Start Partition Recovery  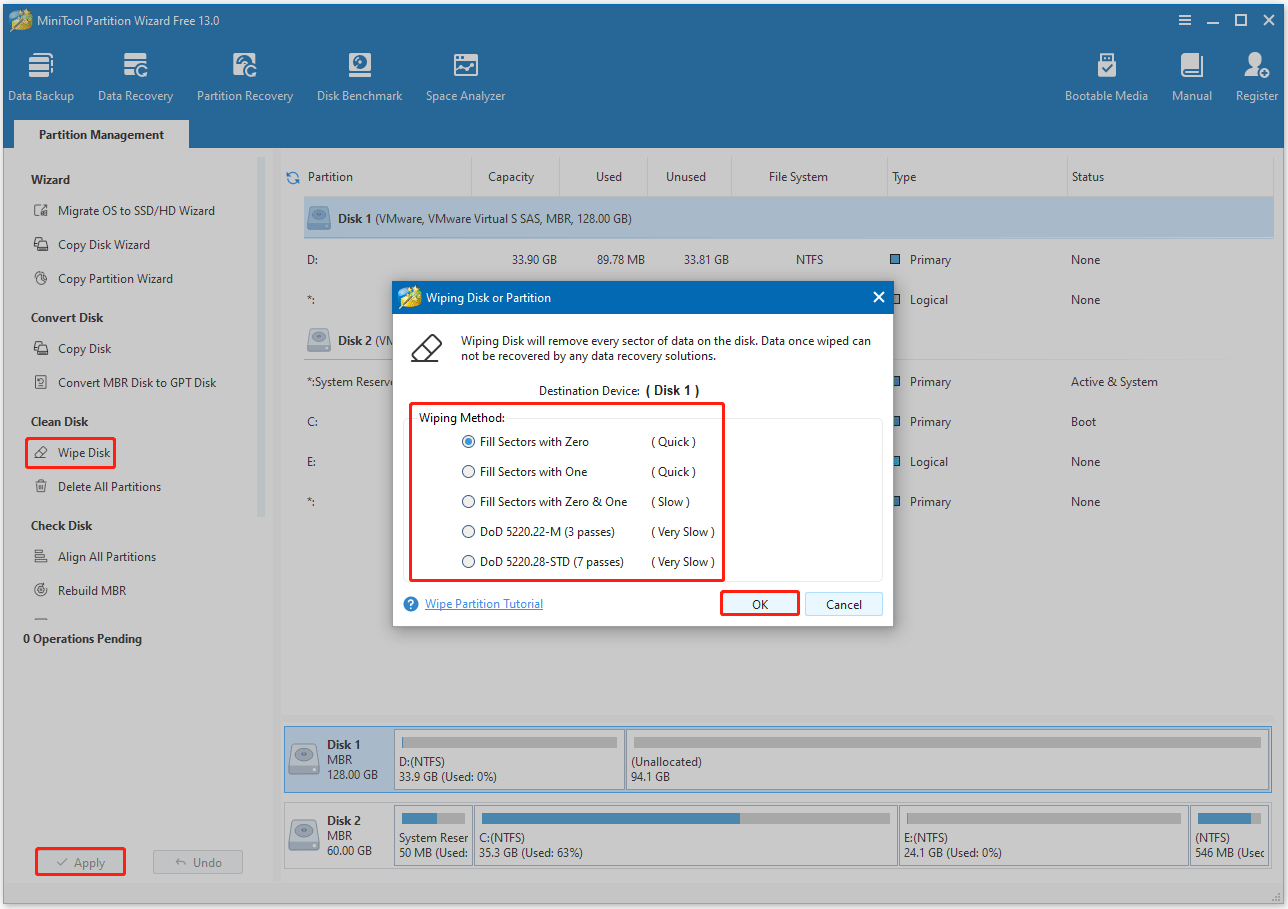tap(244, 75)
